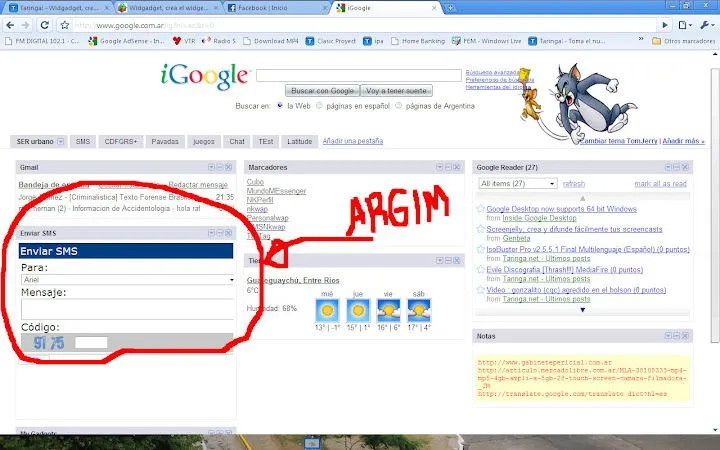This screenshot has height=450, width=720.
Task: Minimize the Marcadores gadget
Action: pyautogui.click(x=448, y=167)
